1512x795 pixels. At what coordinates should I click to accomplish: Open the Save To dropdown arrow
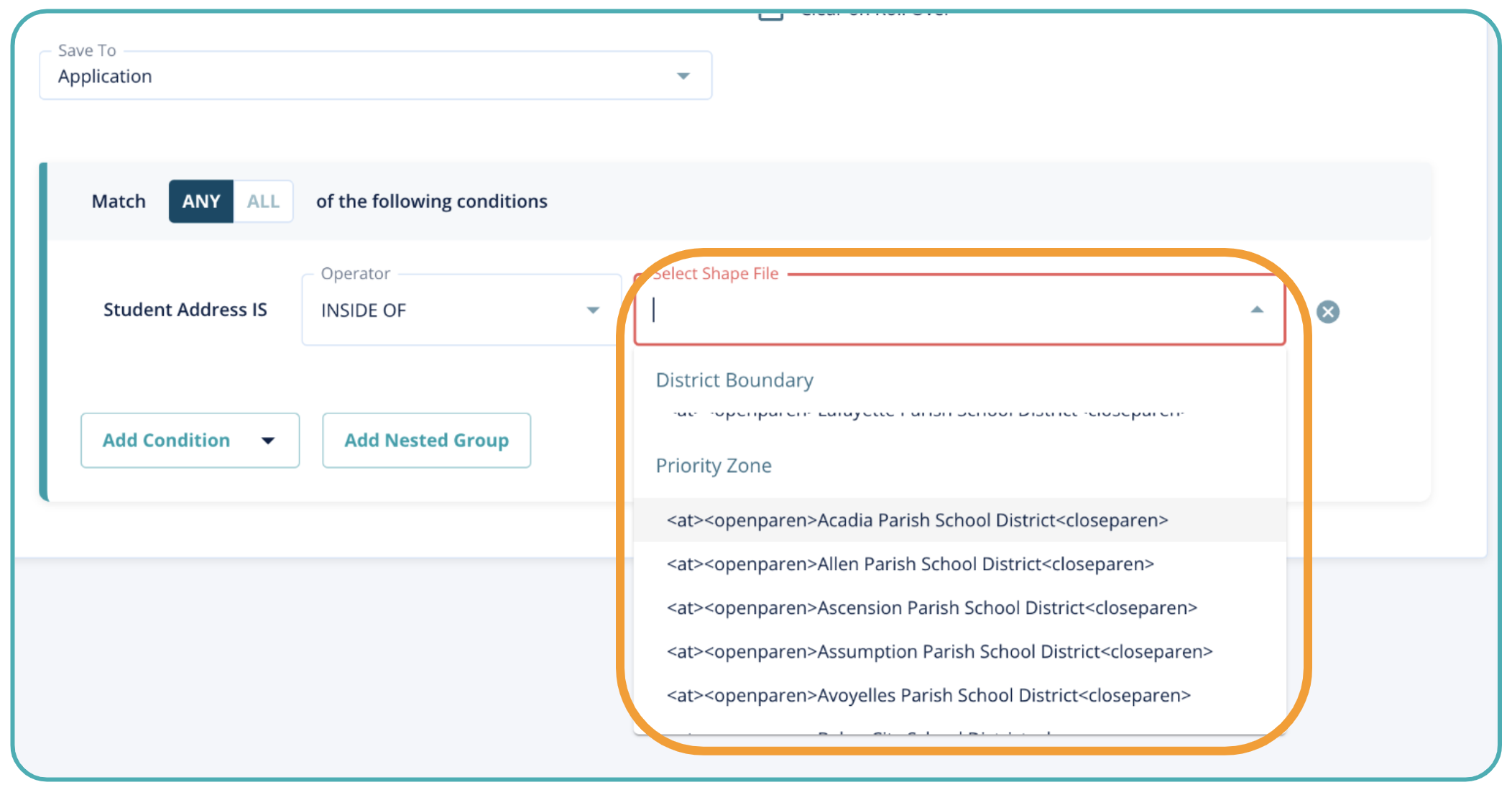pos(683,75)
